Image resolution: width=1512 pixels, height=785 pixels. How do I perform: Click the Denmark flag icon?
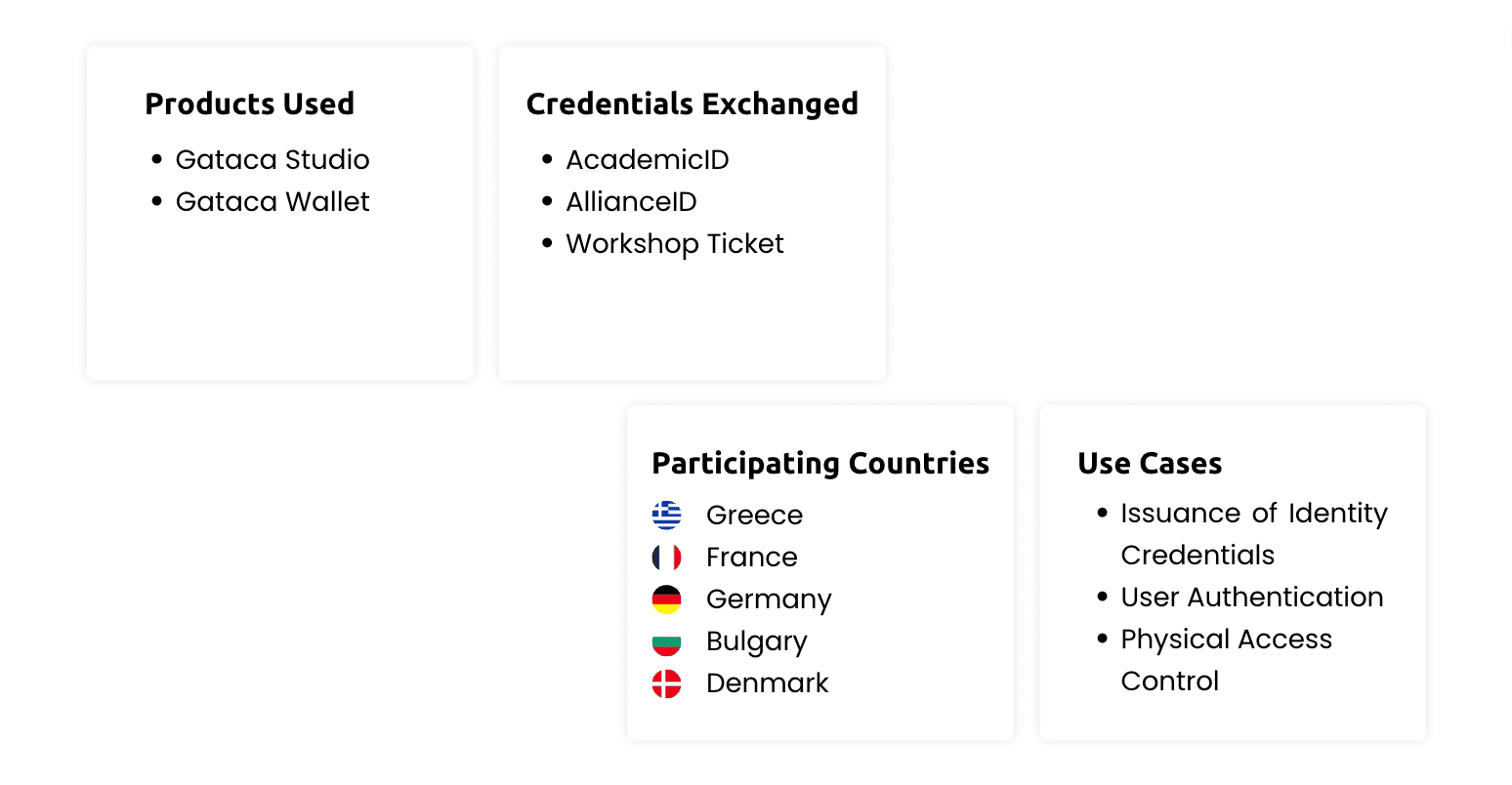[x=667, y=683]
